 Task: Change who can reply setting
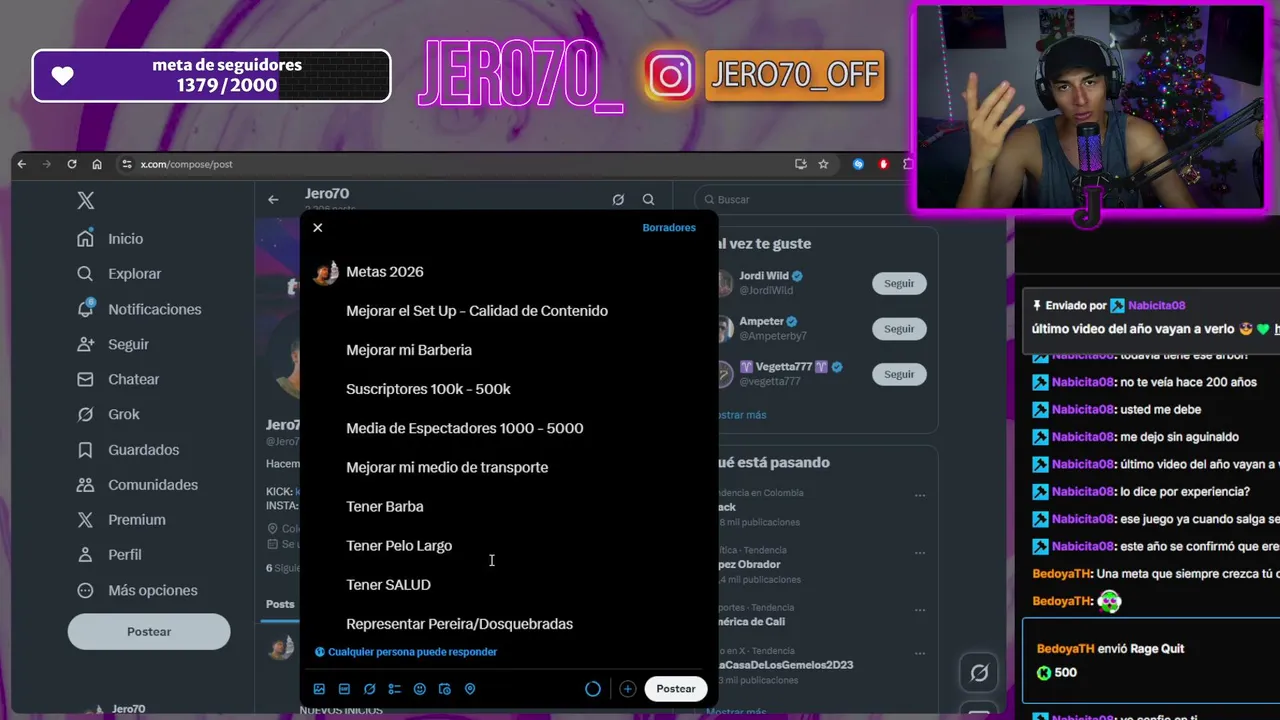click(406, 652)
